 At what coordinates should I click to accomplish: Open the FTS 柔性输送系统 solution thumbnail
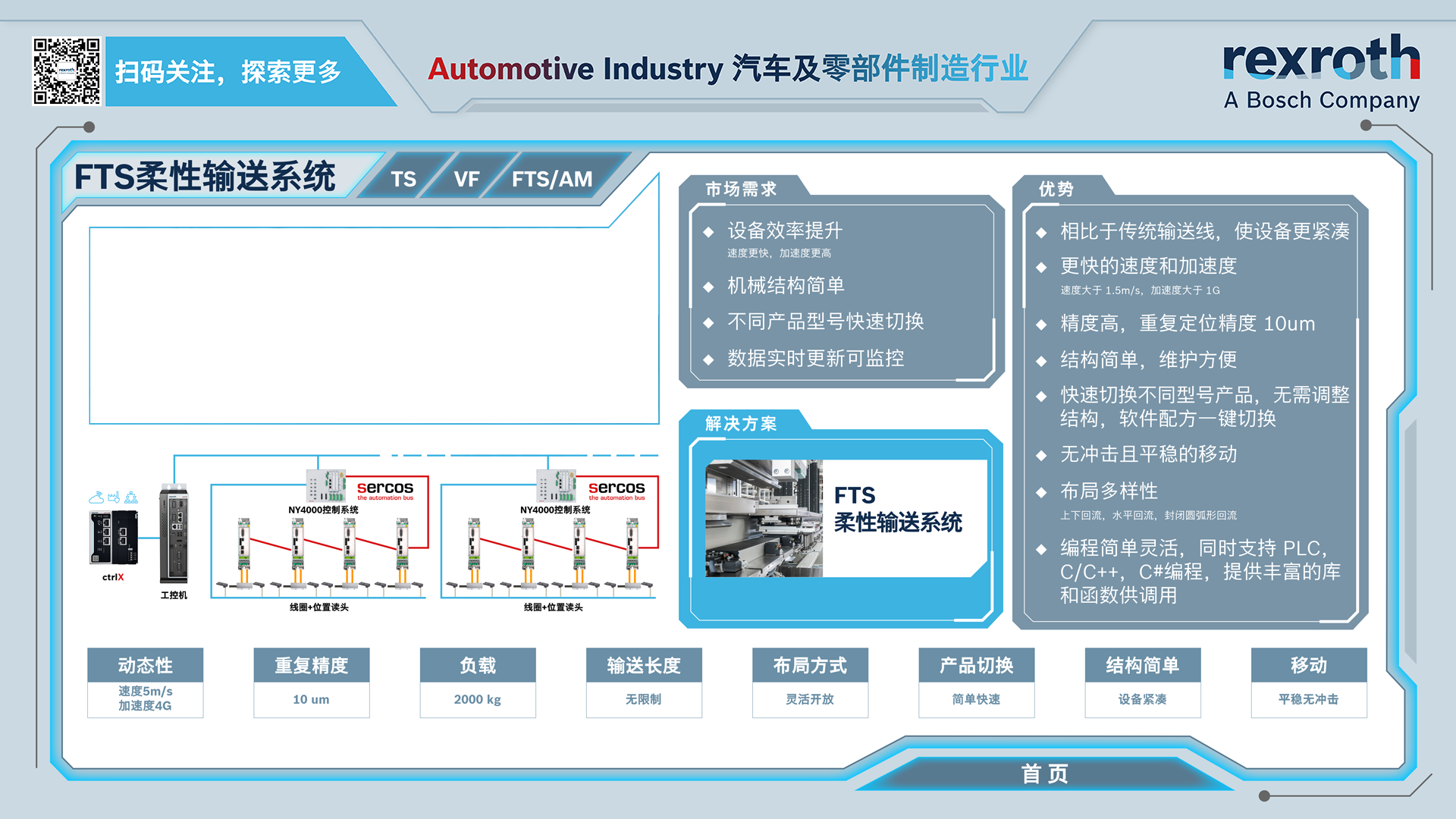(x=846, y=519)
